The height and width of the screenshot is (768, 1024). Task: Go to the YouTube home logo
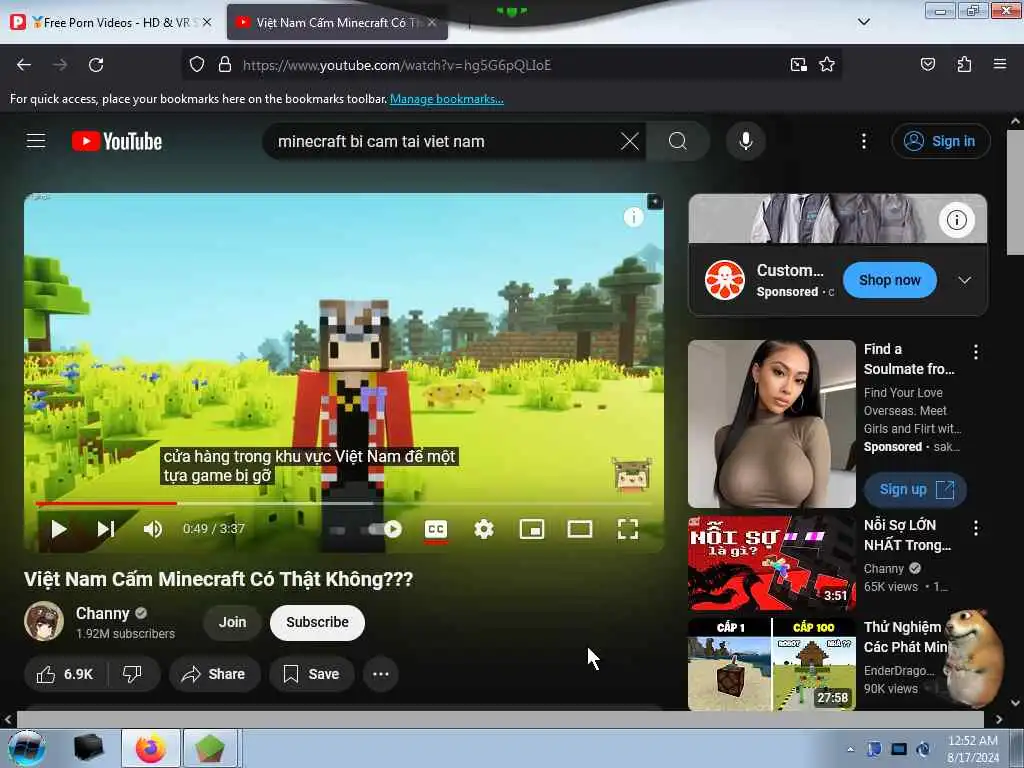pyautogui.click(x=116, y=141)
